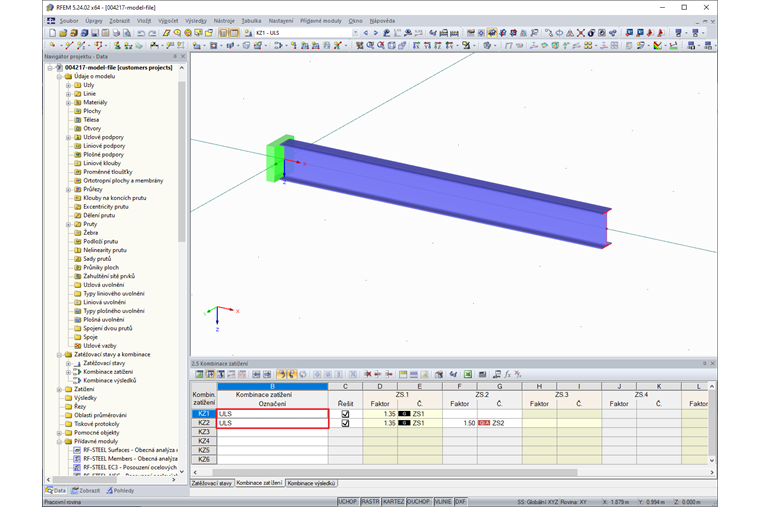Undo the last action
760x507 pixels.
[141, 33]
